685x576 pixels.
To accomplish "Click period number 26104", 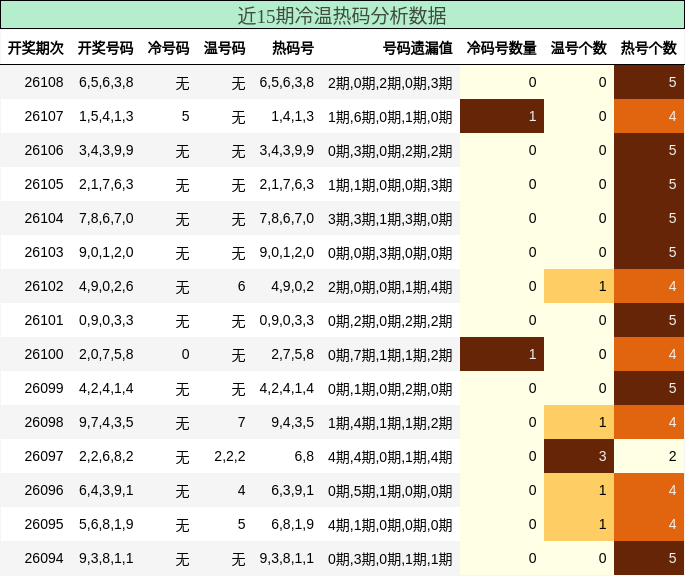I will [44, 218].
